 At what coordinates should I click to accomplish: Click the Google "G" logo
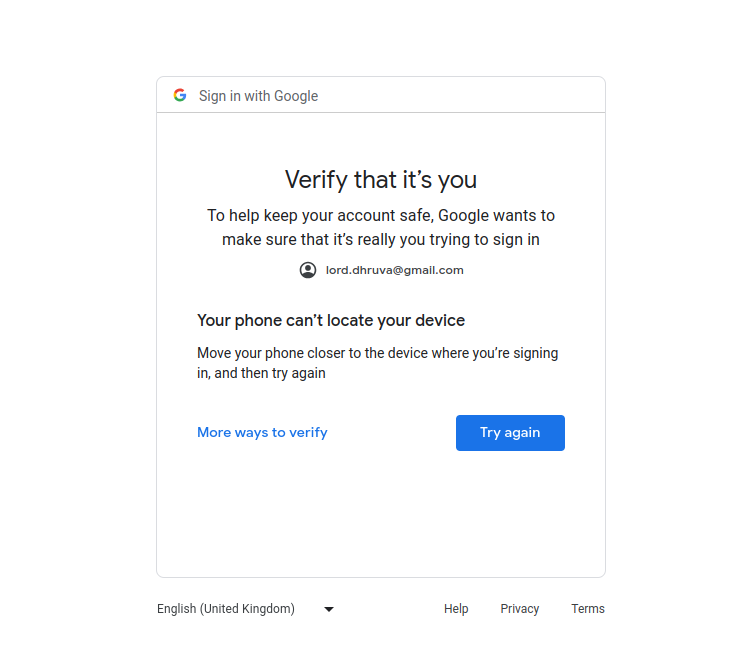[x=180, y=95]
